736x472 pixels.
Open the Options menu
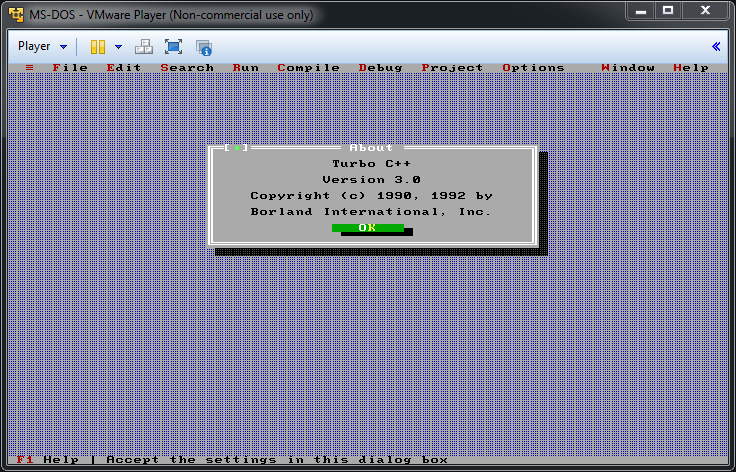(x=533, y=68)
